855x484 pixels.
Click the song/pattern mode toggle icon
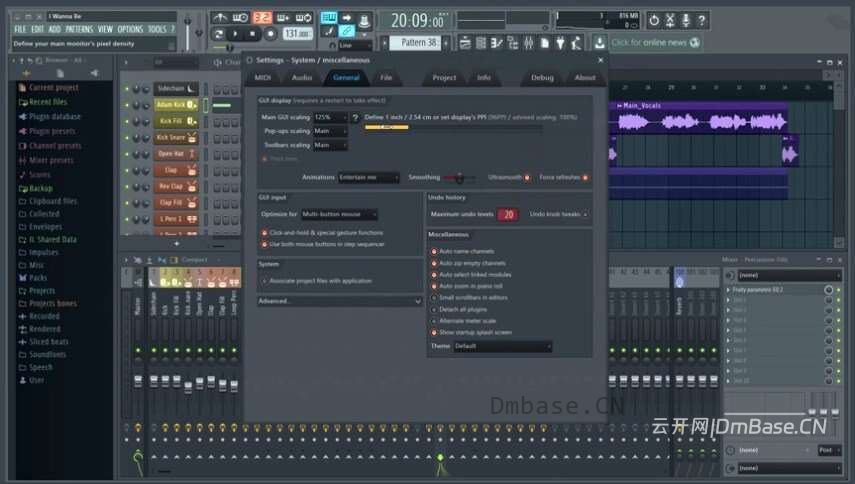click(219, 34)
